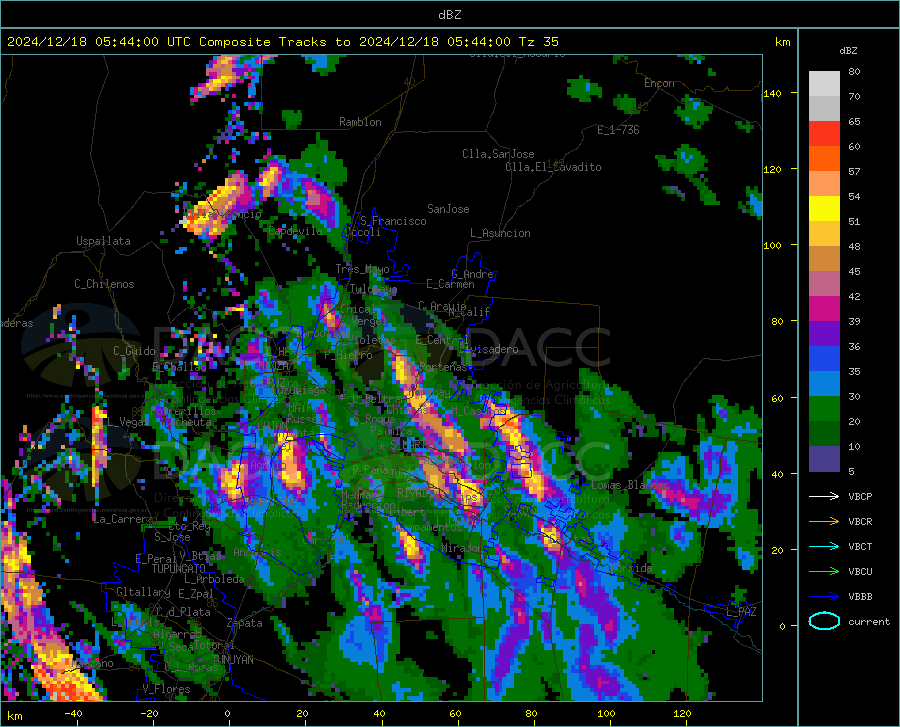
Task: Click the 'Lomas_Blancas' map label
Action: [630, 485]
